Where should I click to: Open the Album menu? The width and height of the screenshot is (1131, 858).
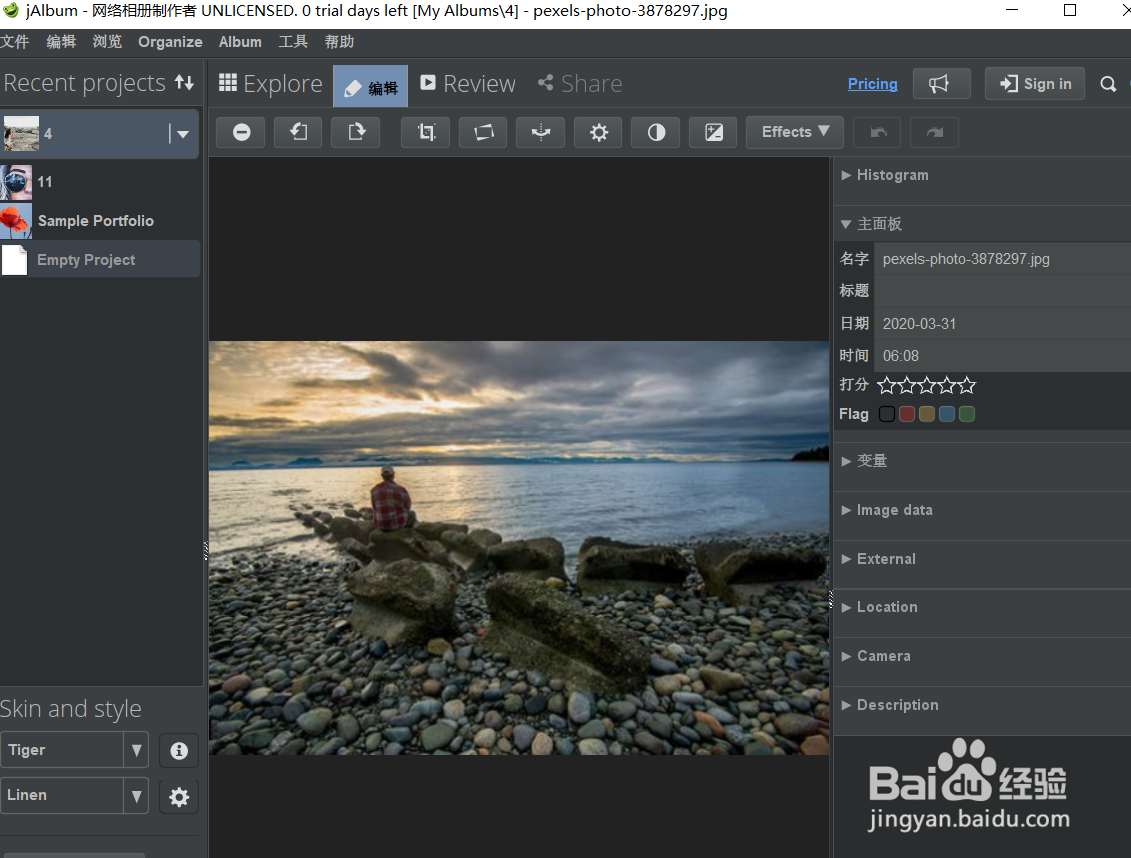(240, 42)
